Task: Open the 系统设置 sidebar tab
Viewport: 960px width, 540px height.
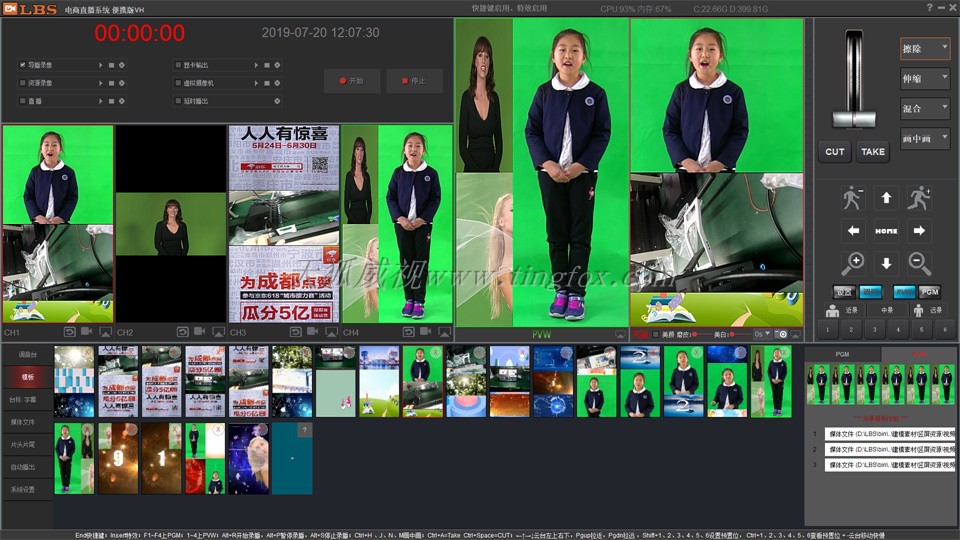Action: [26, 489]
